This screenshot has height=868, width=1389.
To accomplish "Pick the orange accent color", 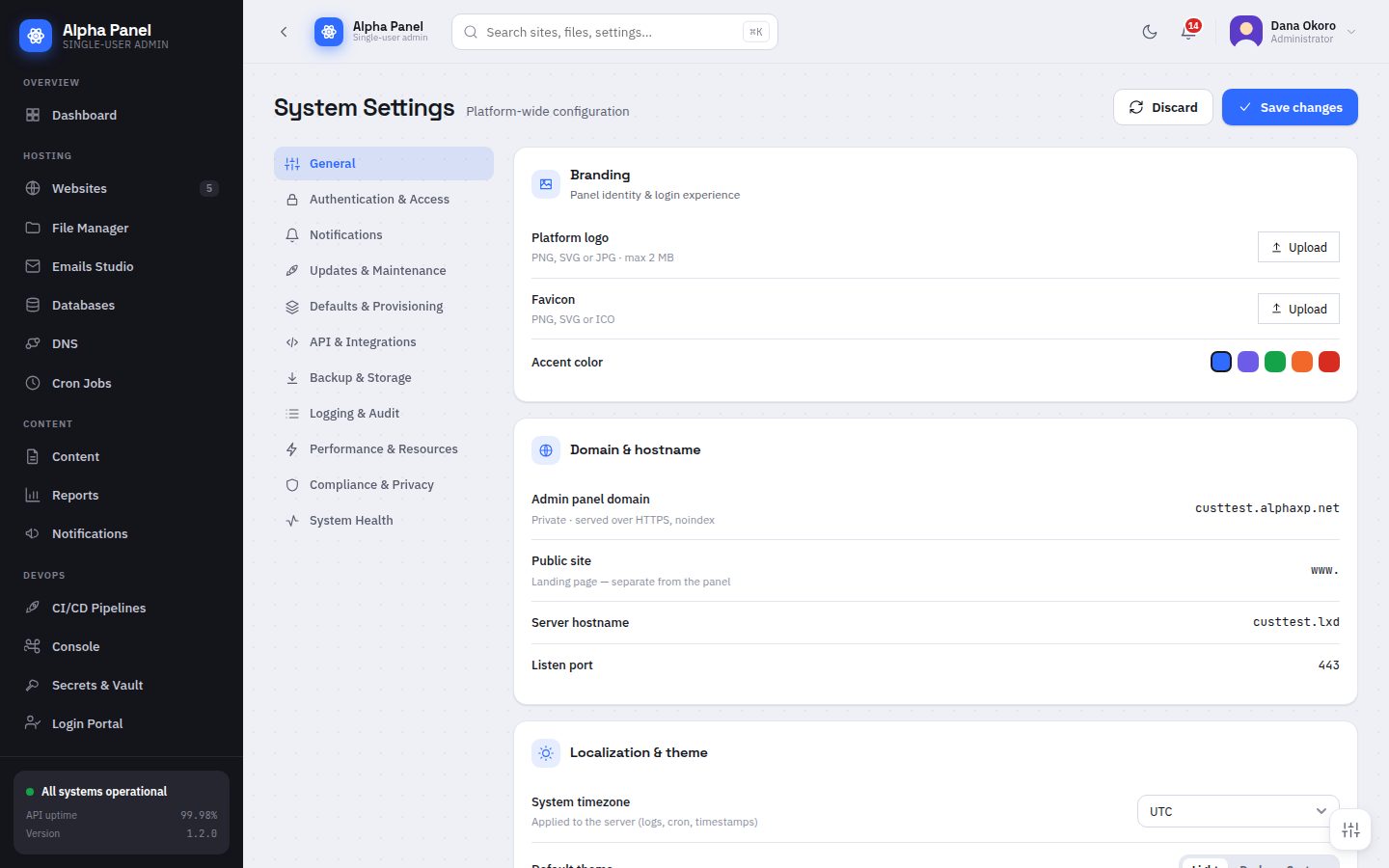I will click(1302, 362).
